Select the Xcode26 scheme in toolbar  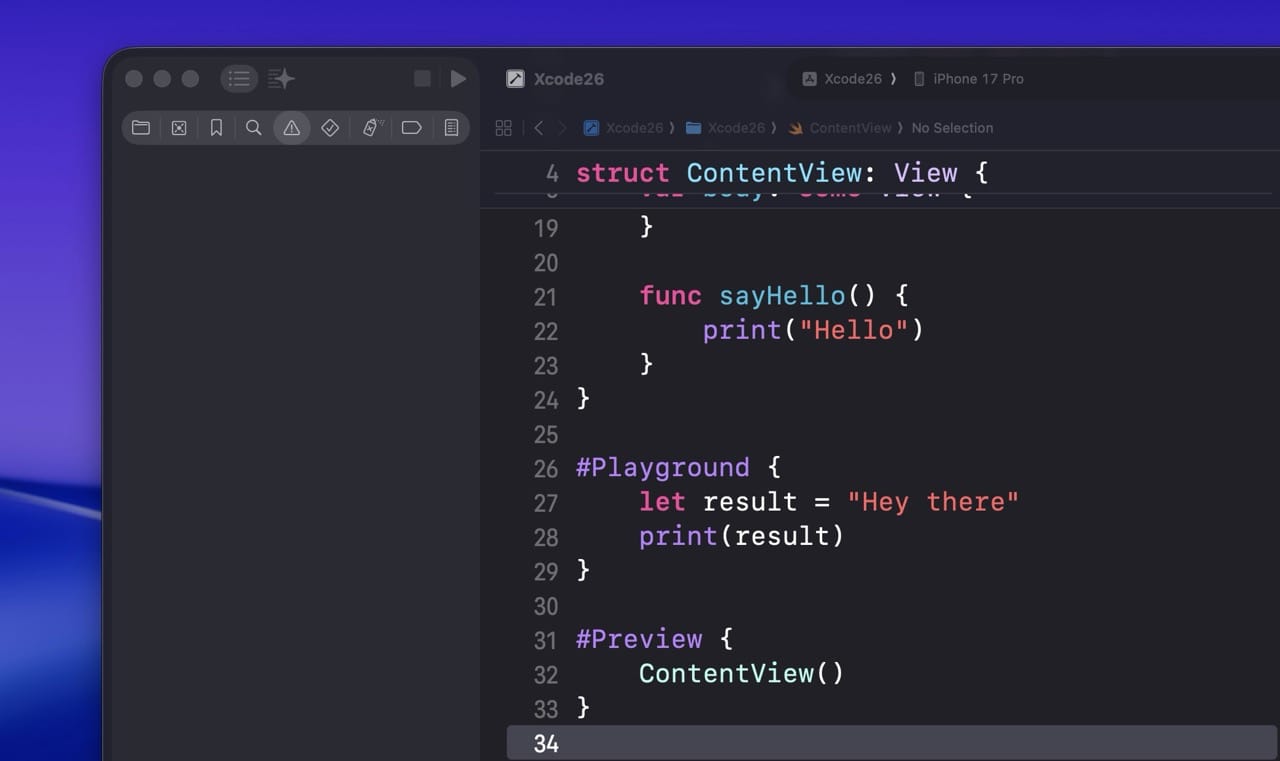pyautogui.click(x=842, y=79)
